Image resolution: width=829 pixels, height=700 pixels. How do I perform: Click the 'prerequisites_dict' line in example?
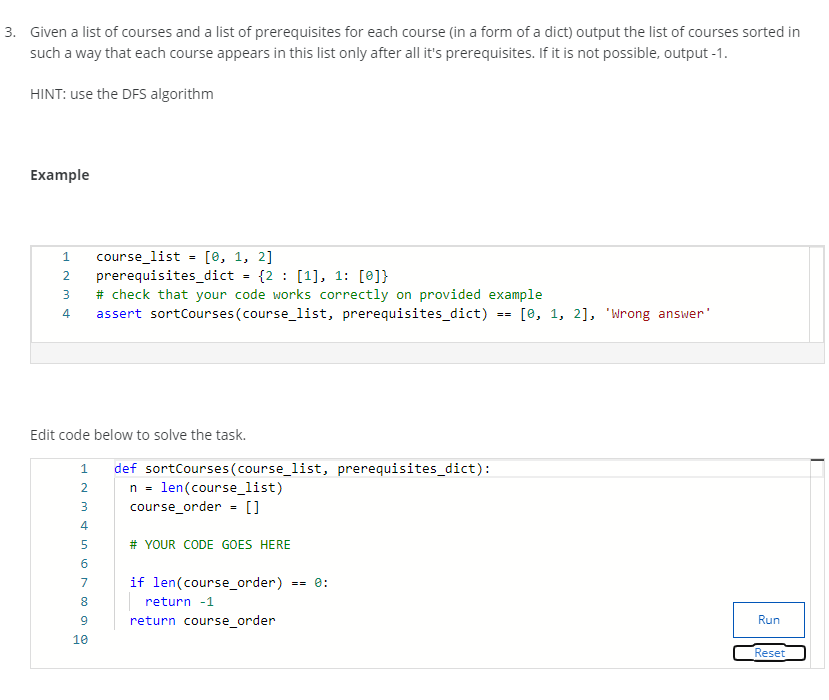[x=242, y=276]
